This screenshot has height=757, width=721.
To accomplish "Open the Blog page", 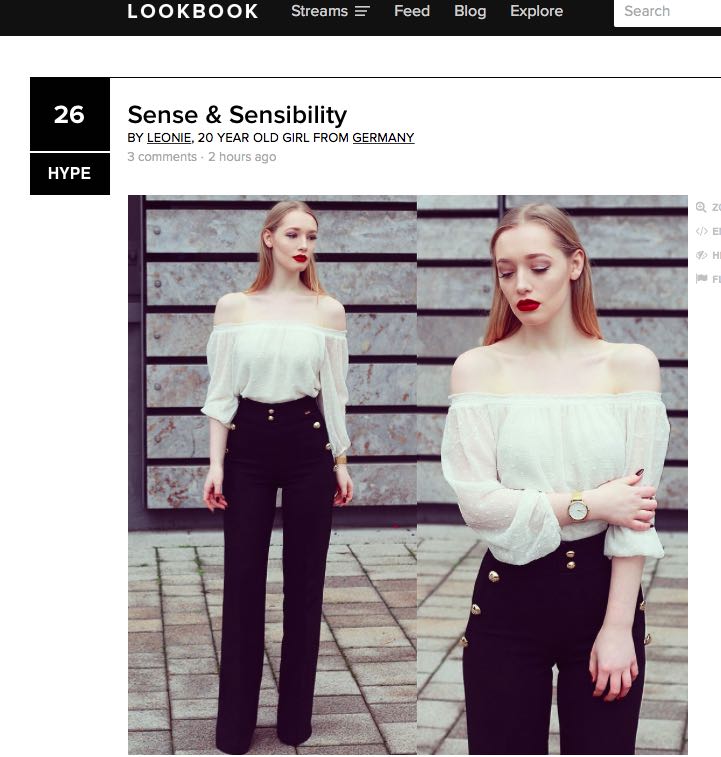I will click(x=470, y=11).
